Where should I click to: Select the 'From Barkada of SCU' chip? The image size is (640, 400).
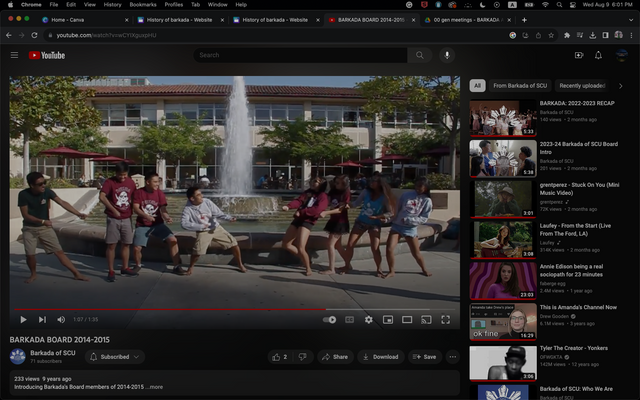pos(520,86)
